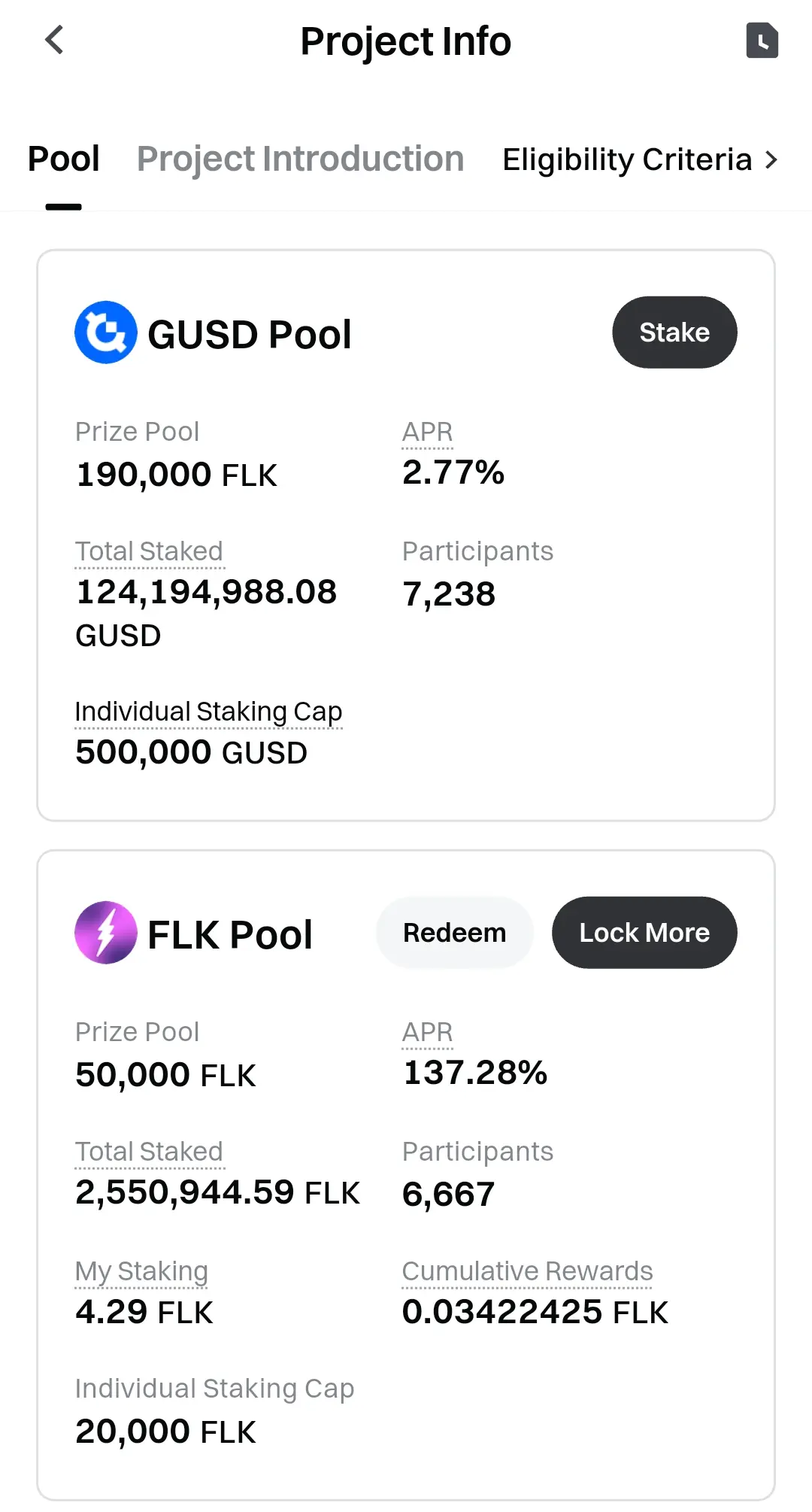Viewport: 812px width, 1512px height.
Task: Switch to the Pool tab
Action: point(64,159)
